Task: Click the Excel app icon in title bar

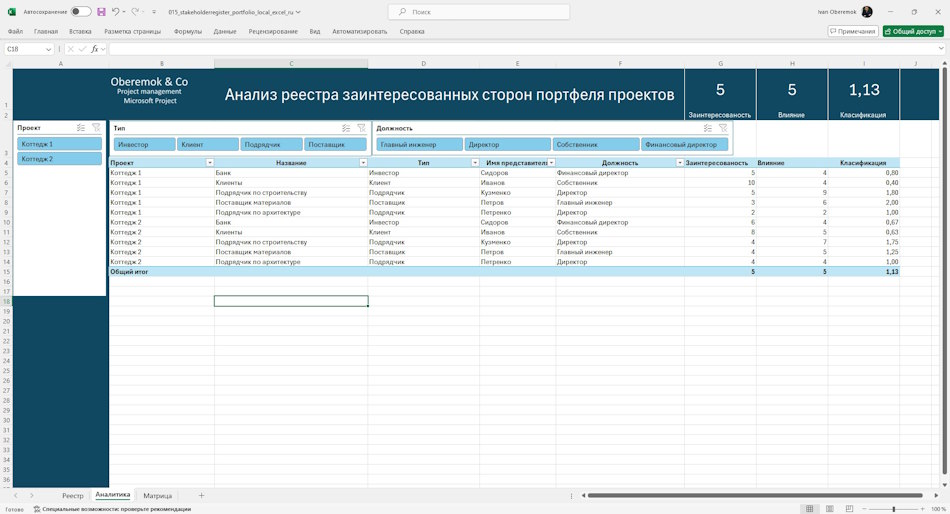Action: (12, 12)
